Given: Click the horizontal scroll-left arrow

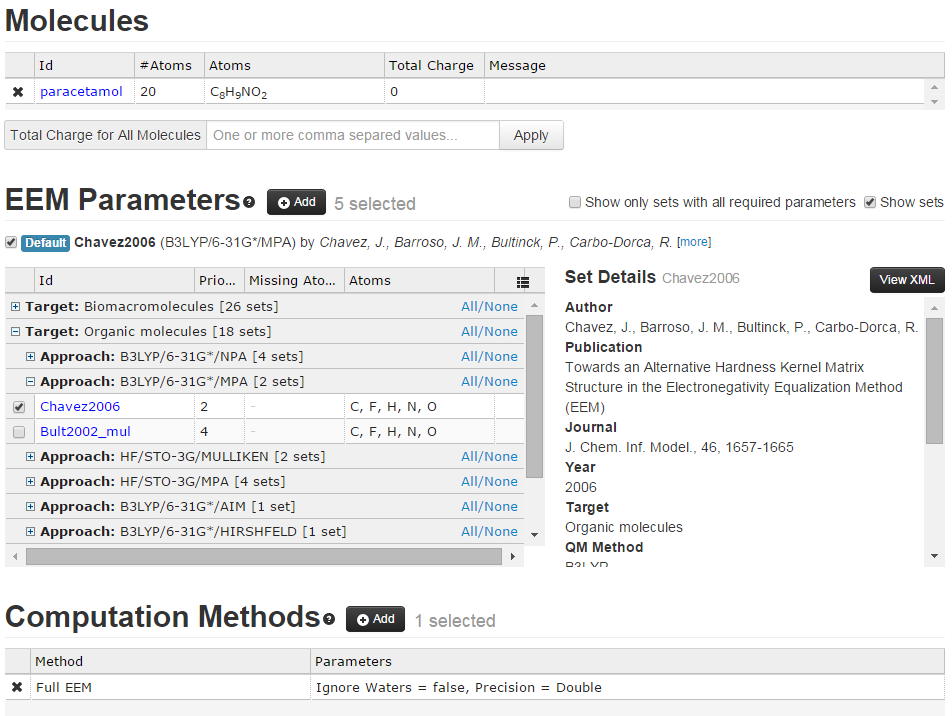Looking at the screenshot, I should [15, 556].
